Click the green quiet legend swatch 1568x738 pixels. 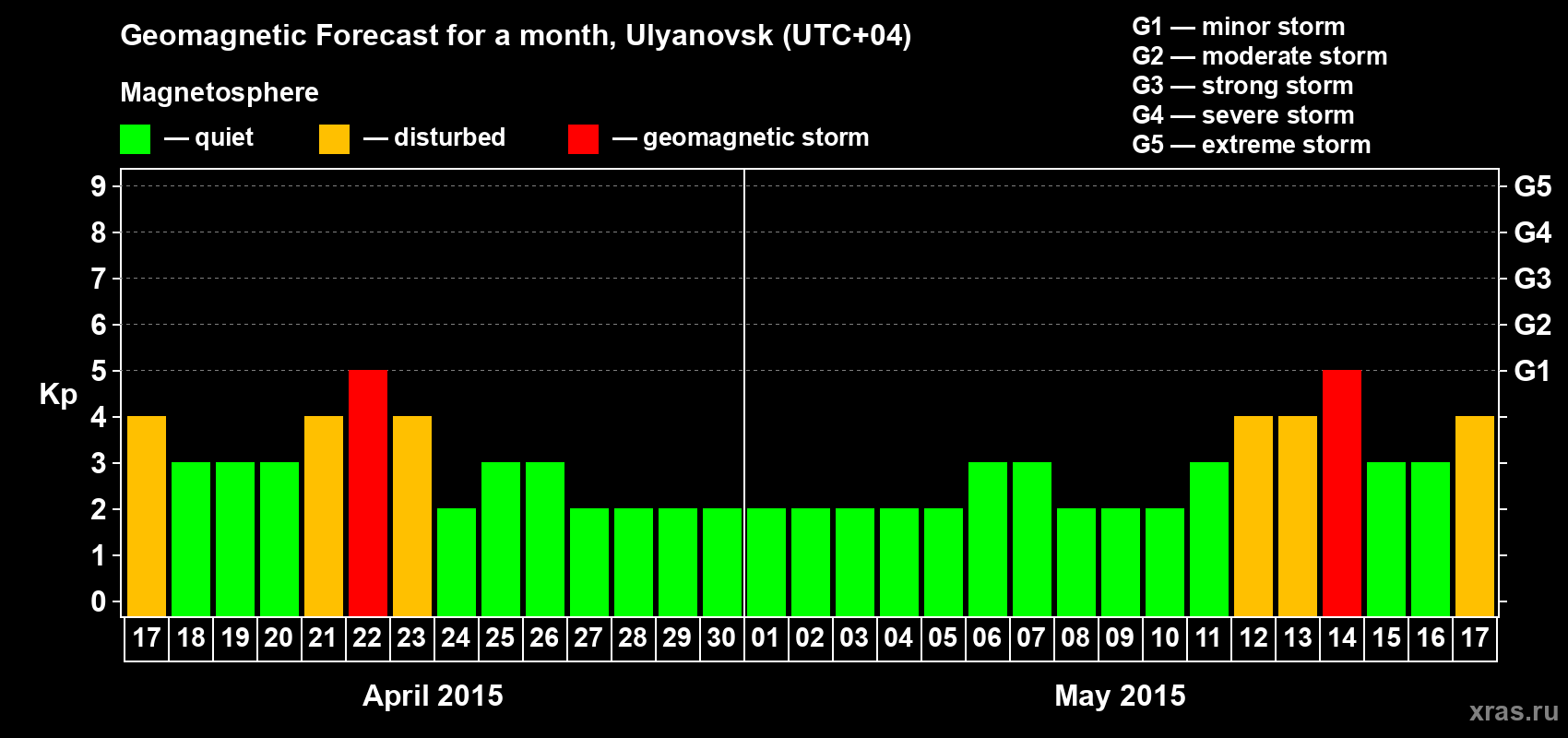pos(135,139)
